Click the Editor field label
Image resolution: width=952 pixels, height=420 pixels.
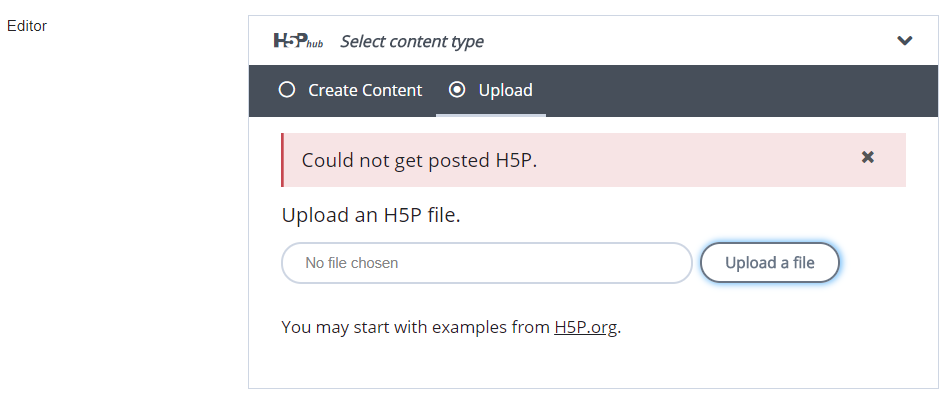click(x=27, y=26)
